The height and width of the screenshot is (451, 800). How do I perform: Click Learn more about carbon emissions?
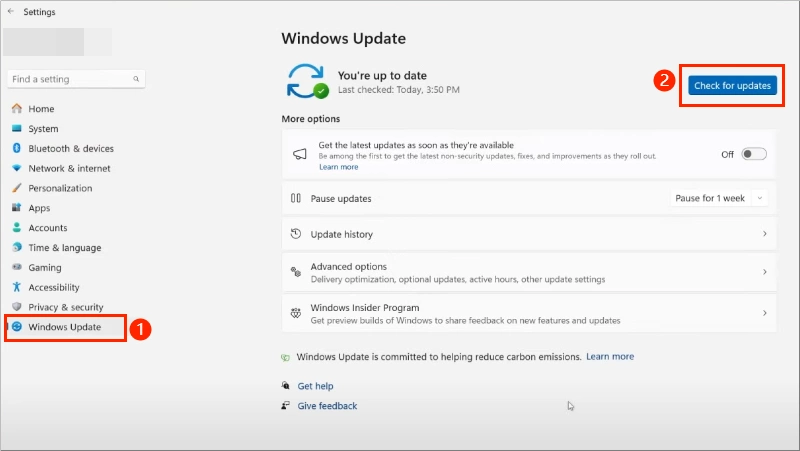pos(610,357)
